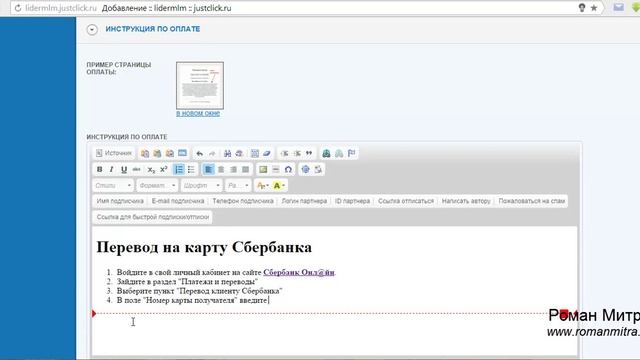The width and height of the screenshot is (640, 360).
Task: Right-align the text
Action: tap(233, 169)
